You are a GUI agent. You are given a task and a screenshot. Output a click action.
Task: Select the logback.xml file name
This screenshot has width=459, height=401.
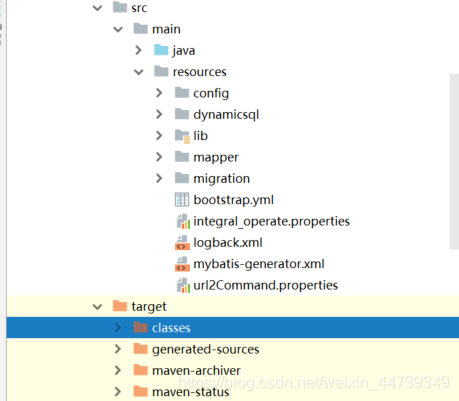click(x=228, y=243)
